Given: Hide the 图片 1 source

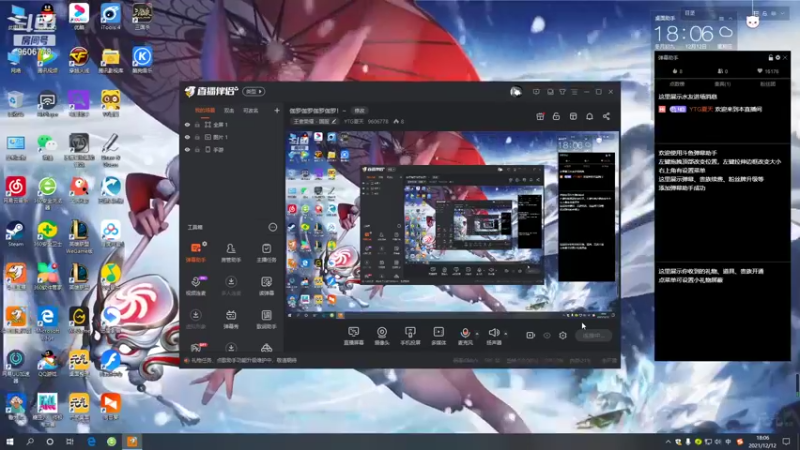Looking at the screenshot, I should click(x=187, y=137).
